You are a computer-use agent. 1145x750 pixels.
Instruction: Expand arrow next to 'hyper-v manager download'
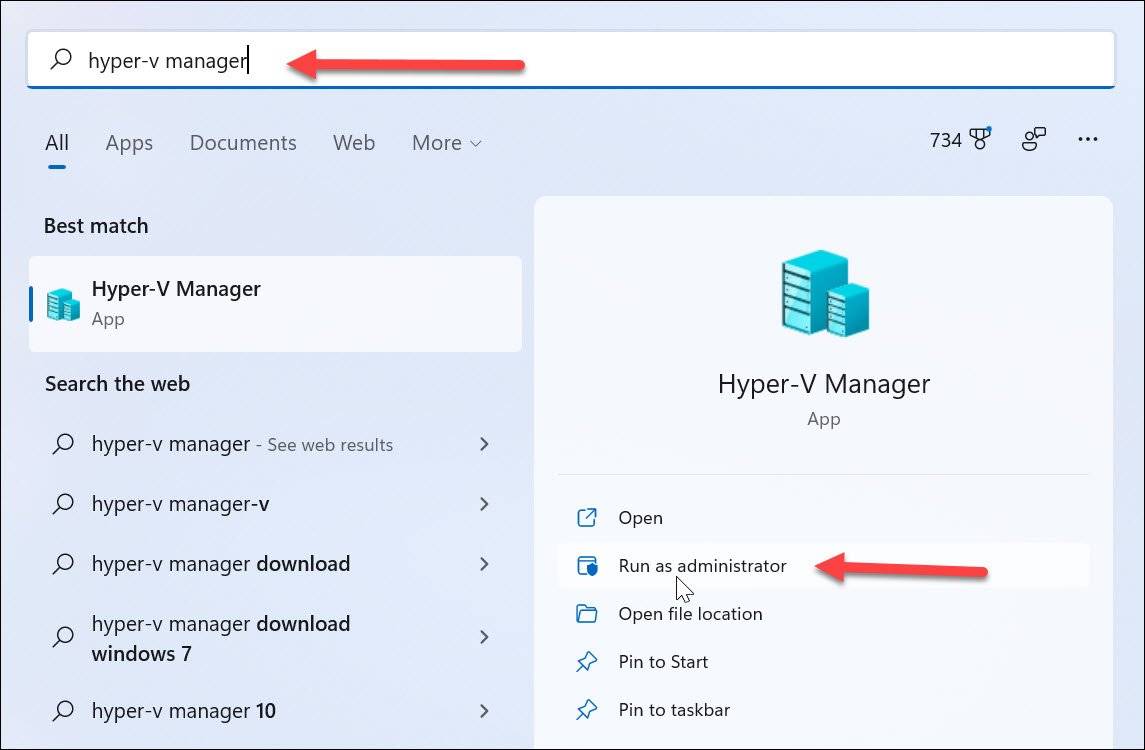483,564
